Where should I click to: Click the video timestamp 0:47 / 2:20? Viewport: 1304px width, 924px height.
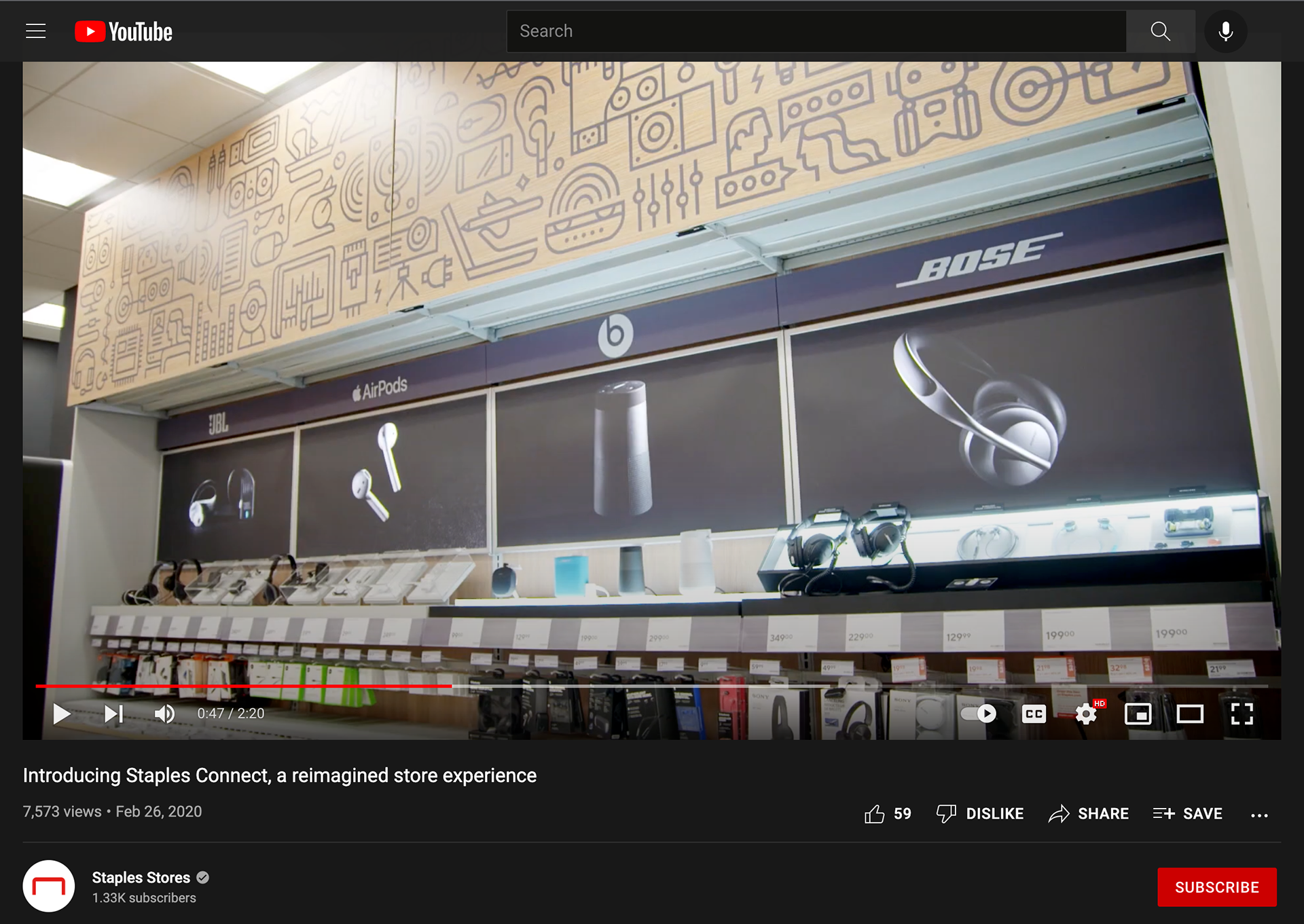pyautogui.click(x=231, y=714)
